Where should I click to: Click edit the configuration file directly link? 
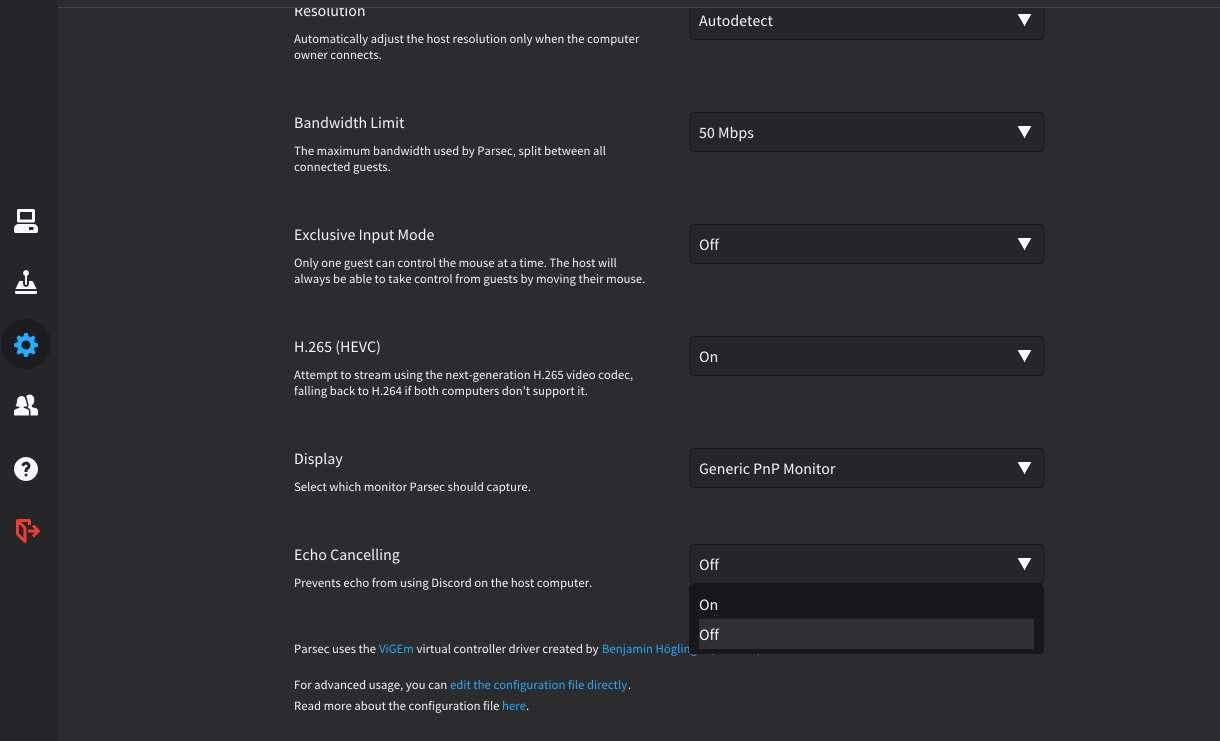[x=538, y=685]
